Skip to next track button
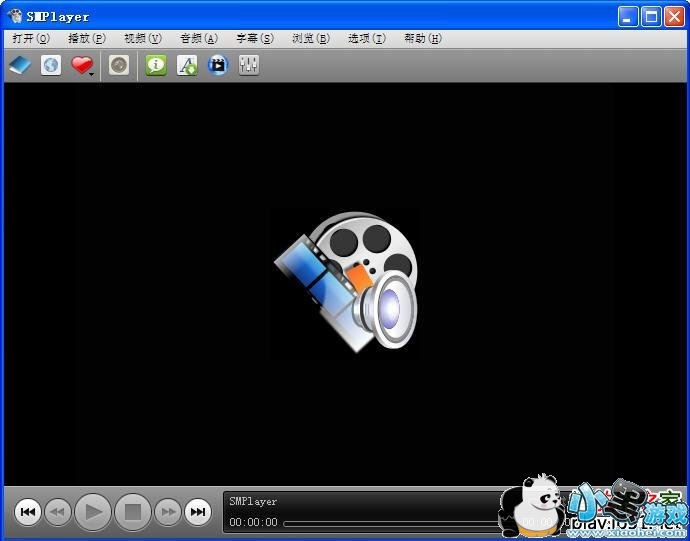Viewport: 690px width, 541px height. [198, 512]
